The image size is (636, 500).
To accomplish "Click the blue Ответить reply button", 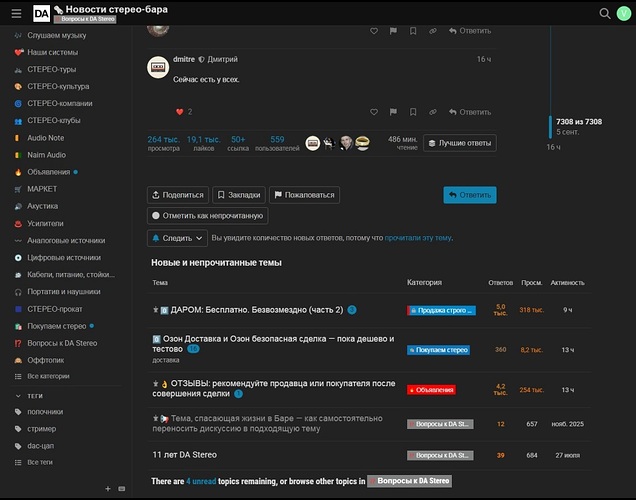I will 470,195.
